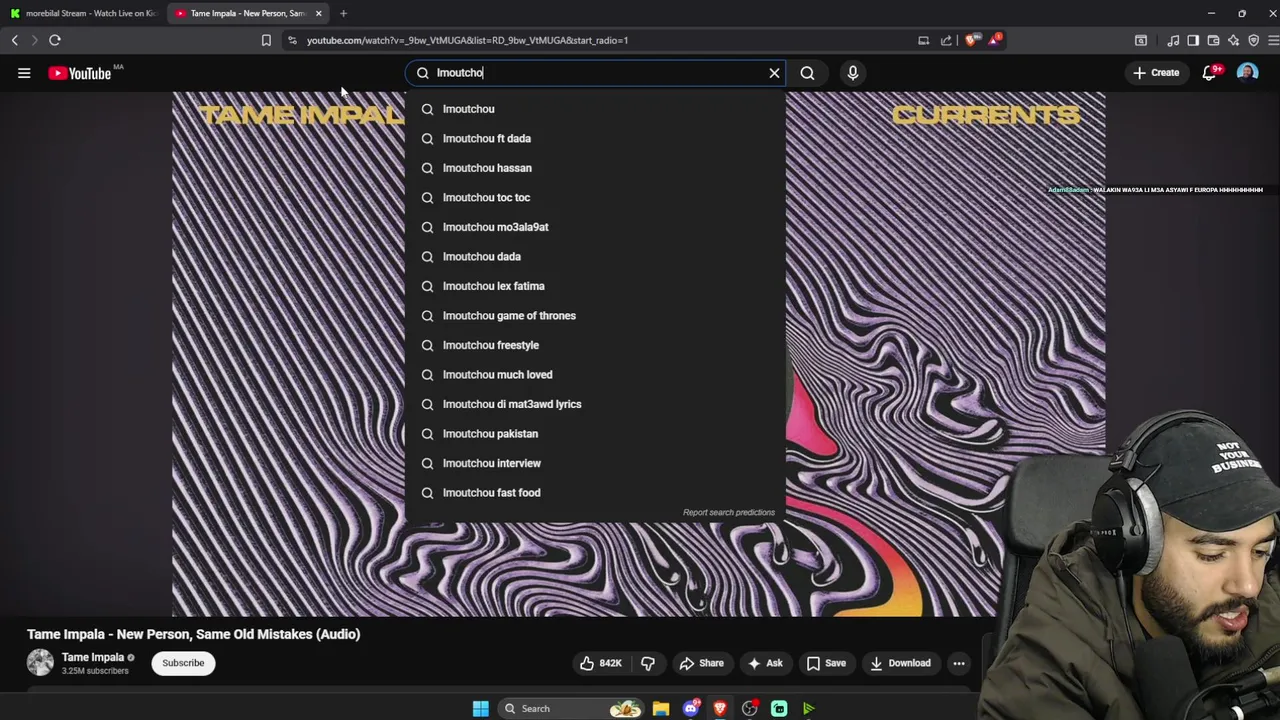Select the suggestion 'lmoutchou hassan'
The width and height of the screenshot is (1280, 720).
click(595, 168)
